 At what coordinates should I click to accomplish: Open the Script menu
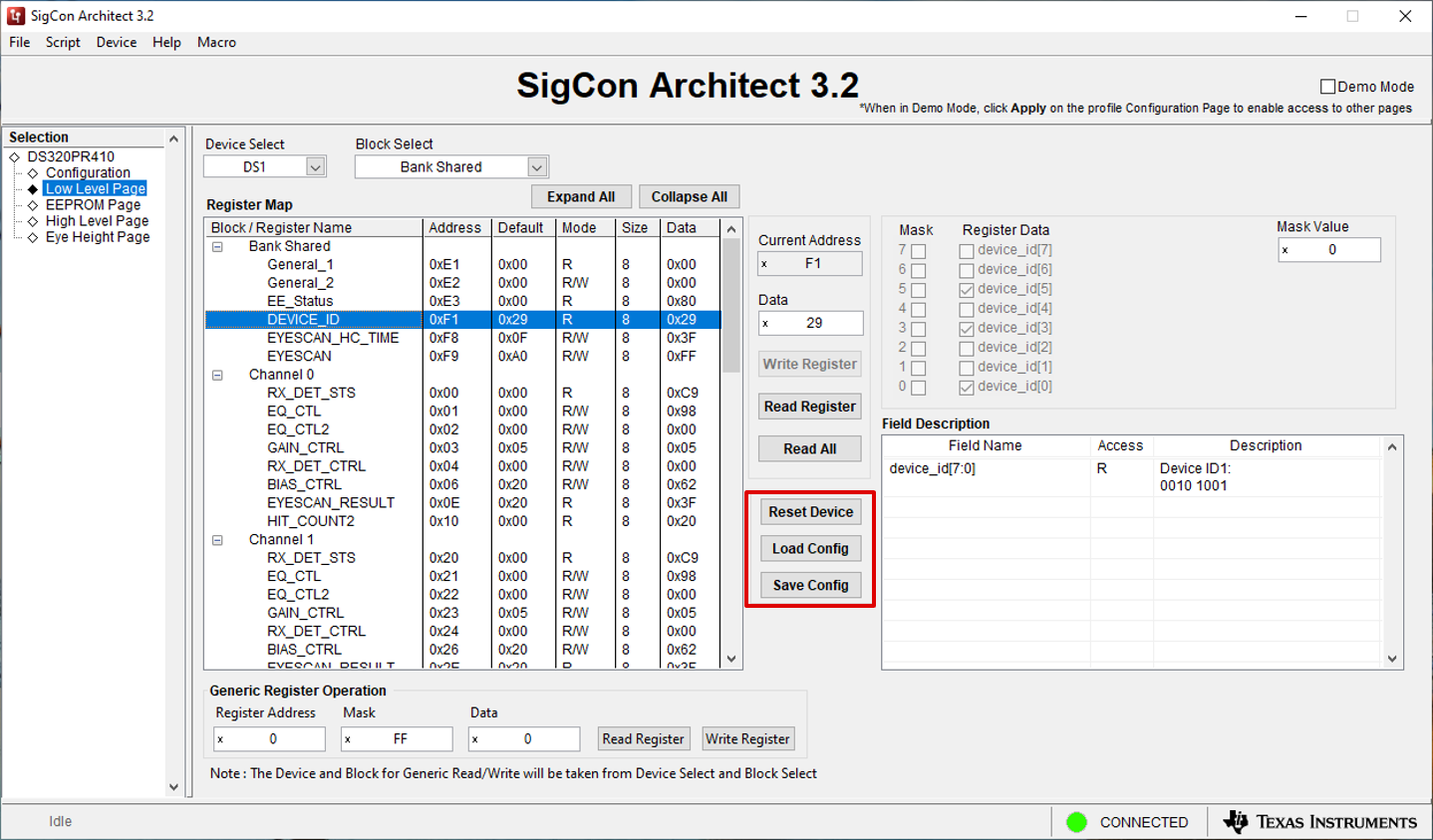(x=63, y=42)
